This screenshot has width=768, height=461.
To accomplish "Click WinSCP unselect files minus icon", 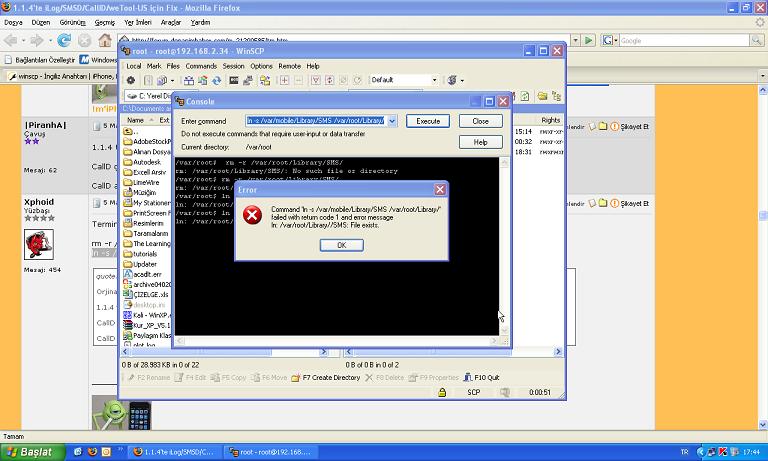I will click(298, 80).
